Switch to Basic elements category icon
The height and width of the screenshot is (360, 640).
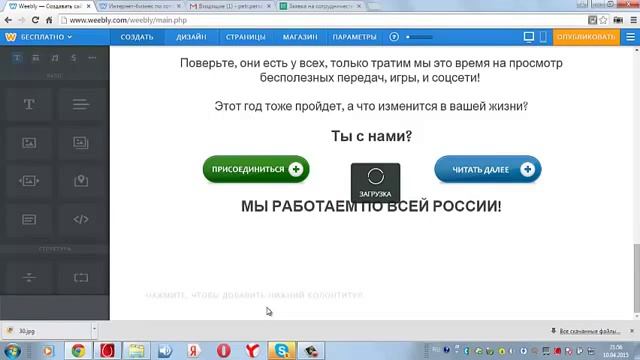[x=17, y=58]
